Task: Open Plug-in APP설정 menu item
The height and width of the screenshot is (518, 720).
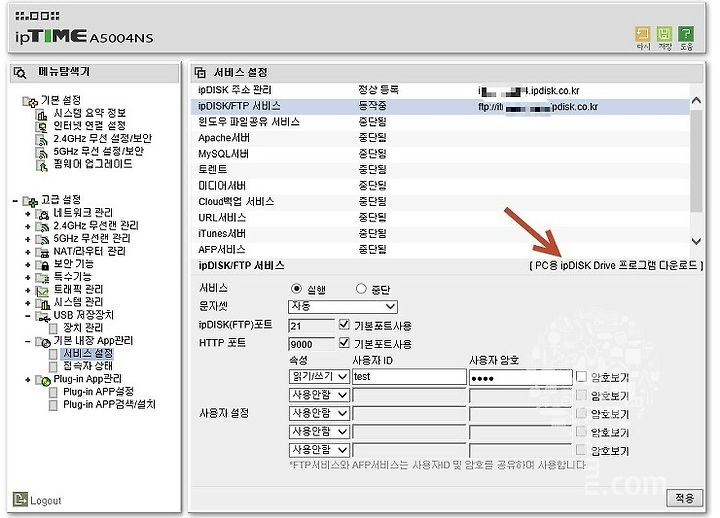Action: point(98,392)
